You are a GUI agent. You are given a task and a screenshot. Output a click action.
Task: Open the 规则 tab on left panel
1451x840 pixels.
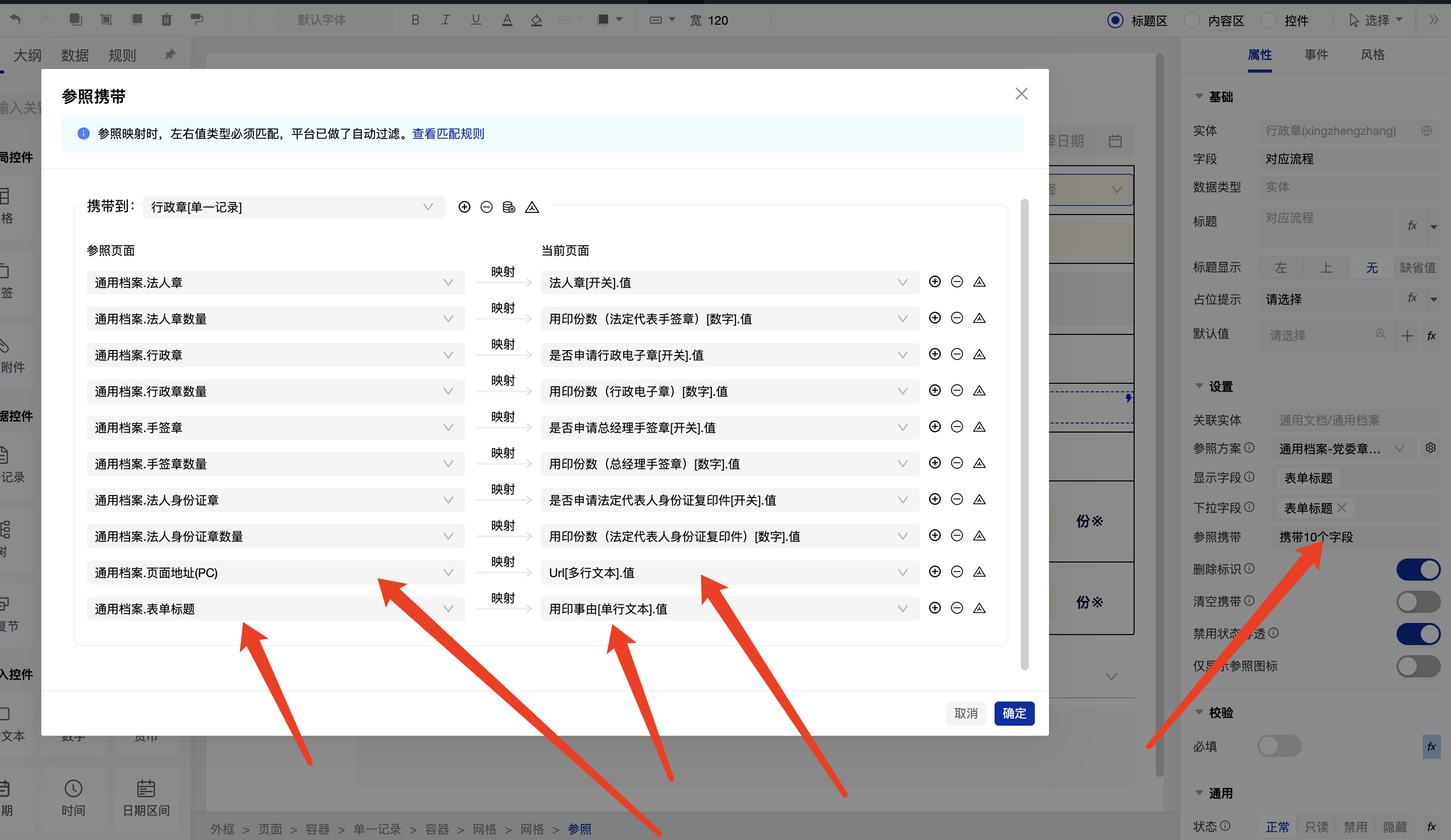point(122,55)
